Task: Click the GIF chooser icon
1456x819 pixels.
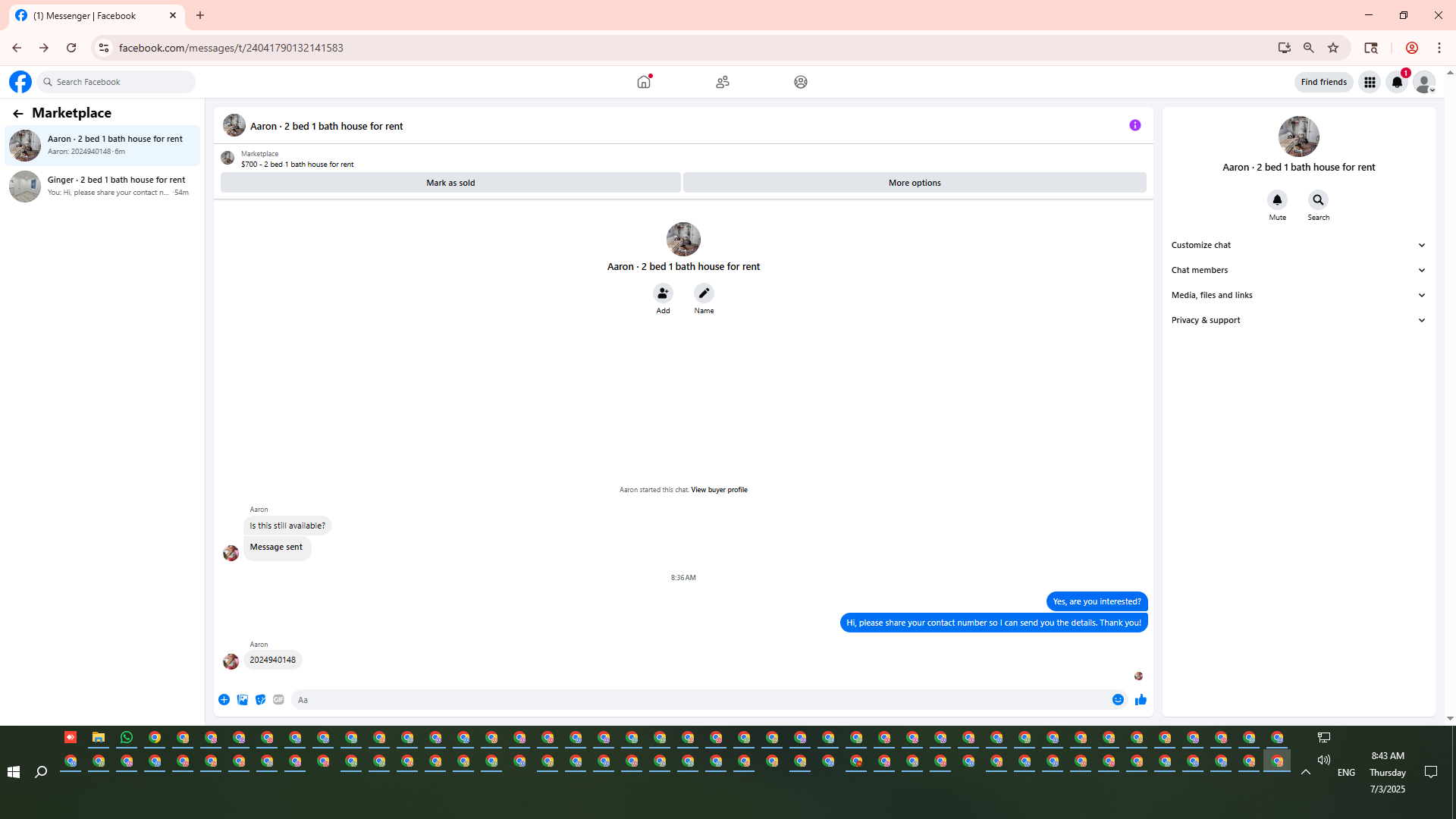Action: 278,700
